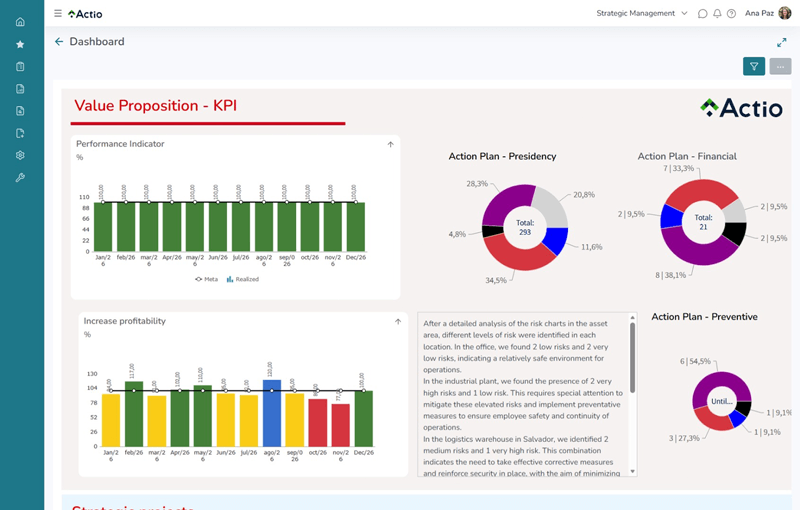
Task: Open the dashboard filter button
Action: pos(754,66)
